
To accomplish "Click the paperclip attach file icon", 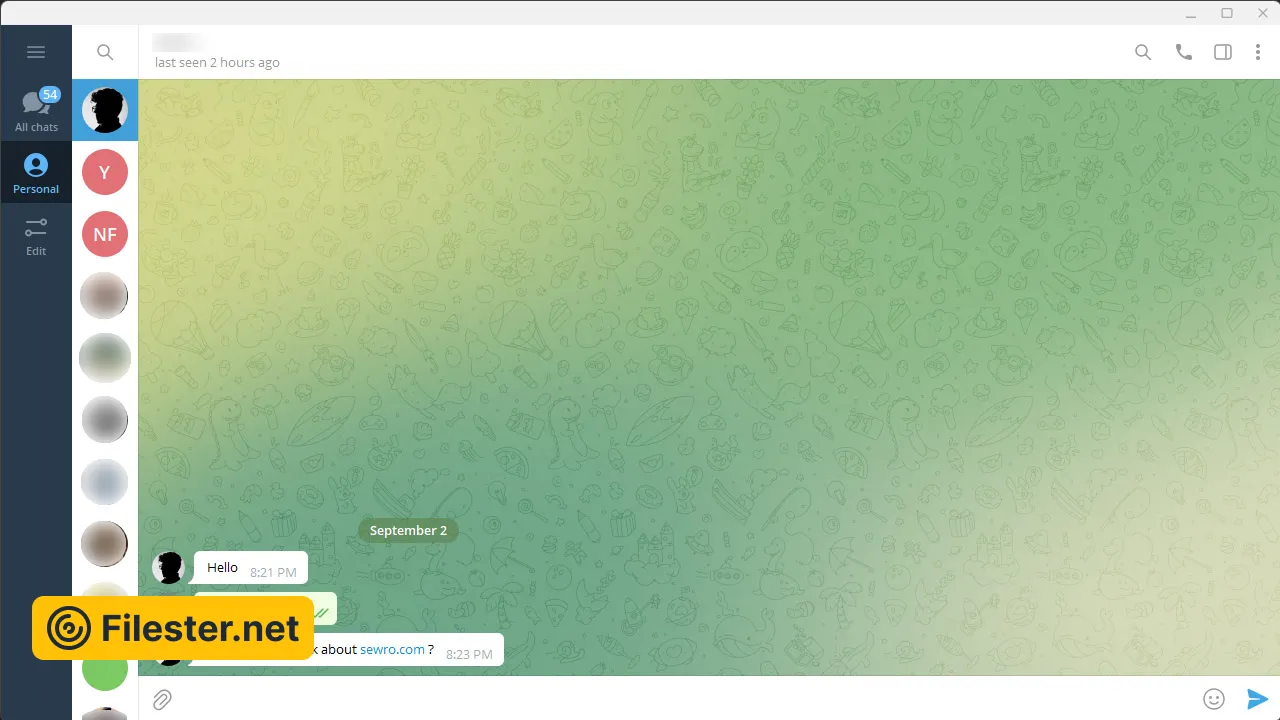I will click(x=162, y=699).
